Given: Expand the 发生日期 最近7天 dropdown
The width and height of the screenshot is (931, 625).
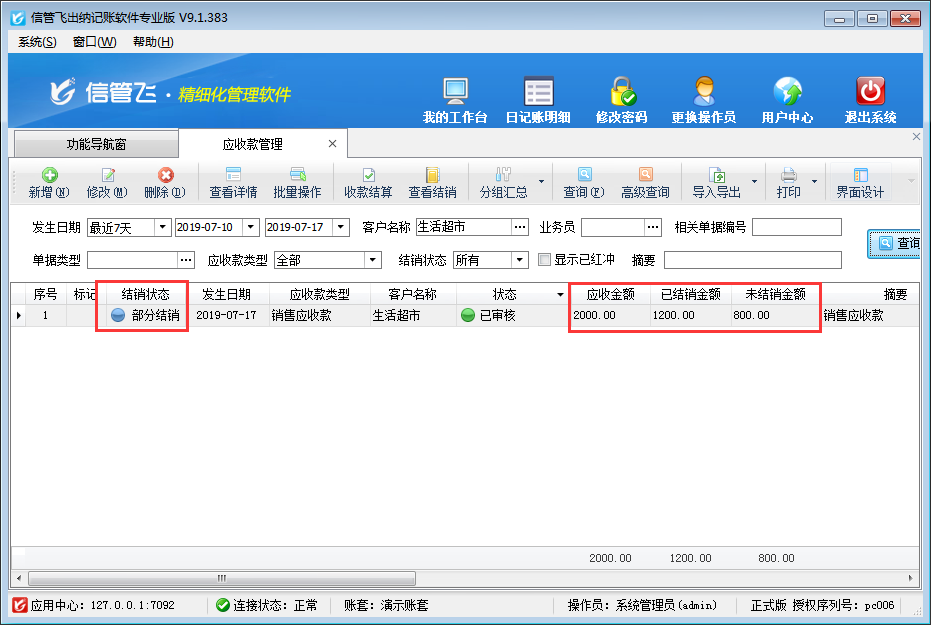Looking at the screenshot, I should tap(162, 228).
